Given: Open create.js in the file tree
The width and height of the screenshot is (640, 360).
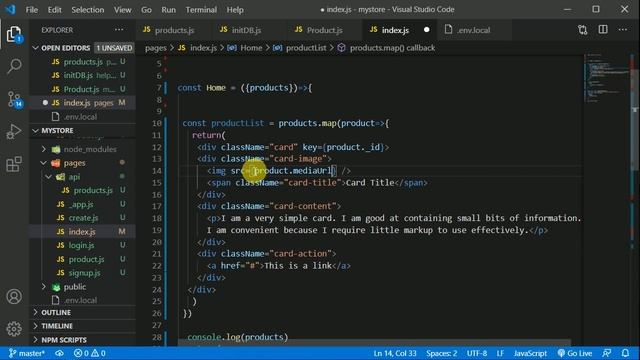Looking at the screenshot, I should (x=82, y=218).
